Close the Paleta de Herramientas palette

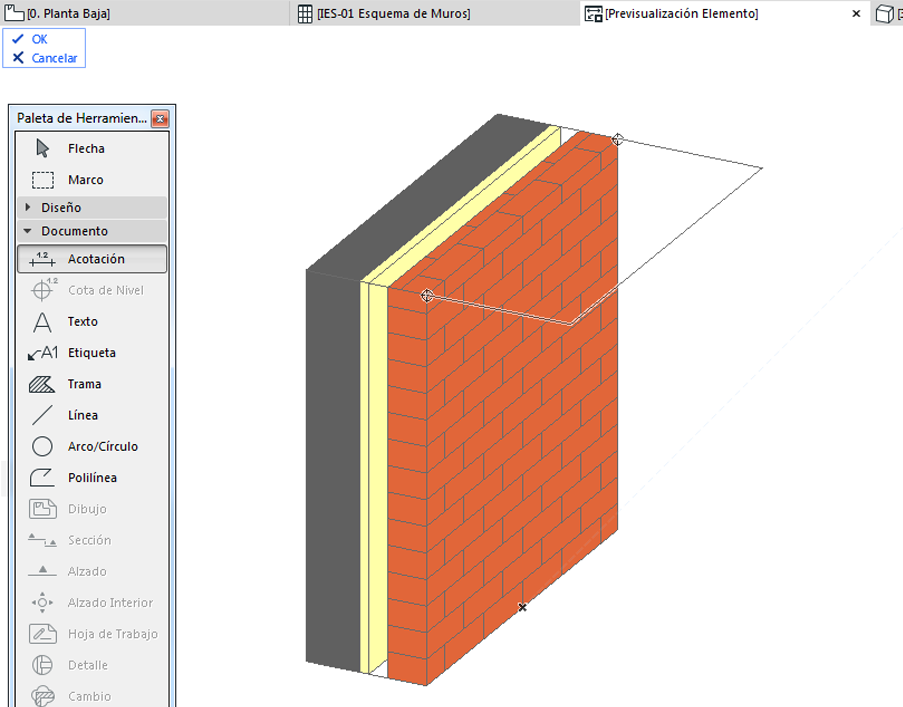pos(160,119)
